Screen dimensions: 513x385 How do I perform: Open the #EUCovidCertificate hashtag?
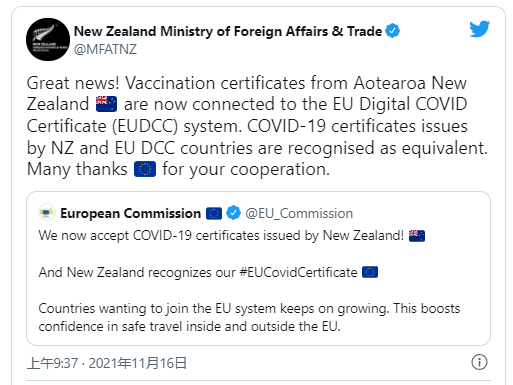point(298,272)
